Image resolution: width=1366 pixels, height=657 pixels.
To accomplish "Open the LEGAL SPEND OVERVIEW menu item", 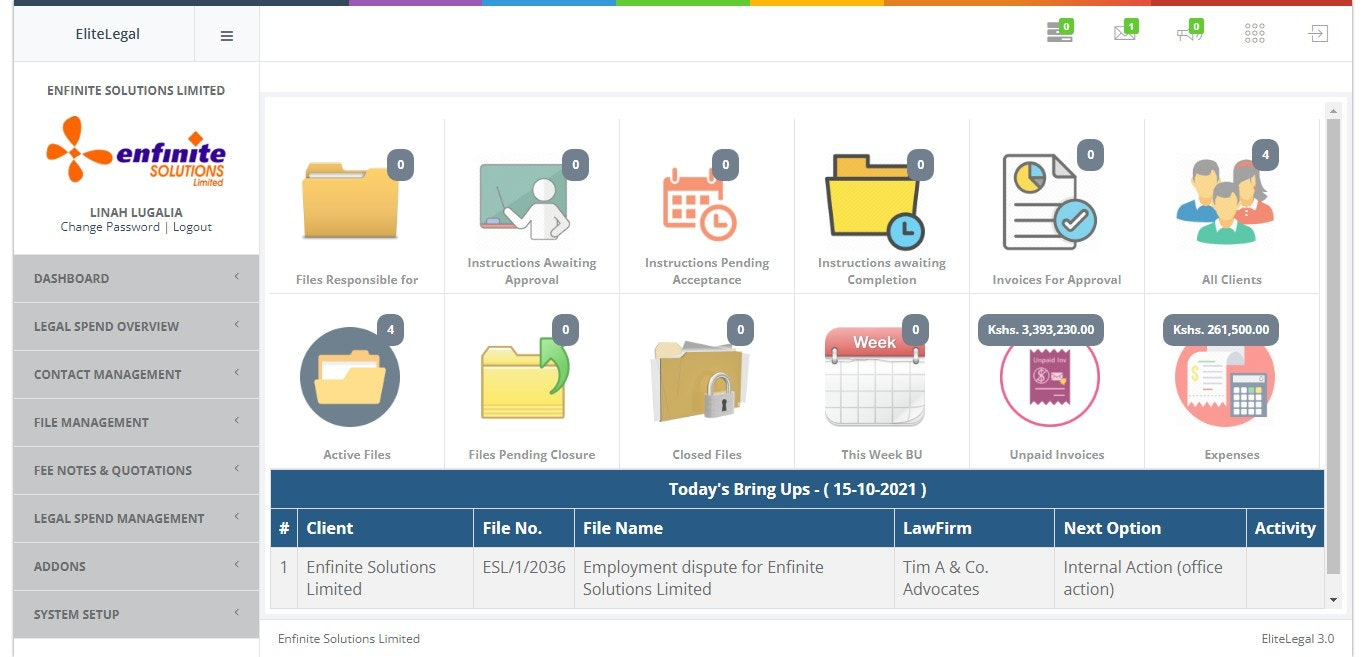I will tap(136, 326).
